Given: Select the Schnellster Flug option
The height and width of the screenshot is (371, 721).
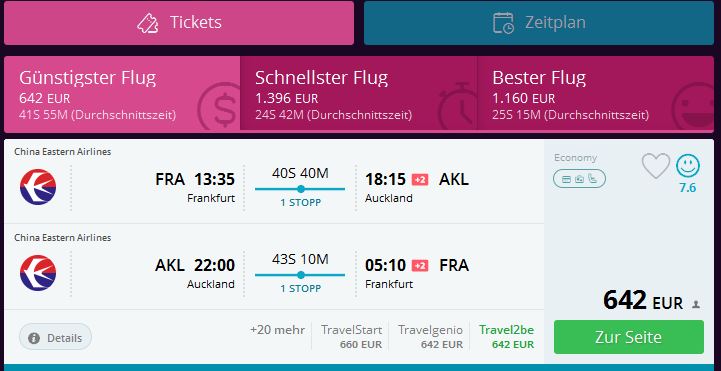Looking at the screenshot, I should coord(359,94).
